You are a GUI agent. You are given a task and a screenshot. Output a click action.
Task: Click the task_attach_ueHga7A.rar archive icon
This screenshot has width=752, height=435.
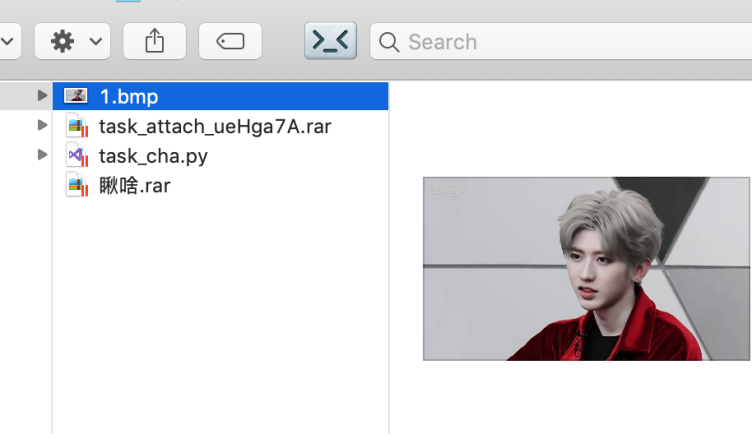point(76,126)
